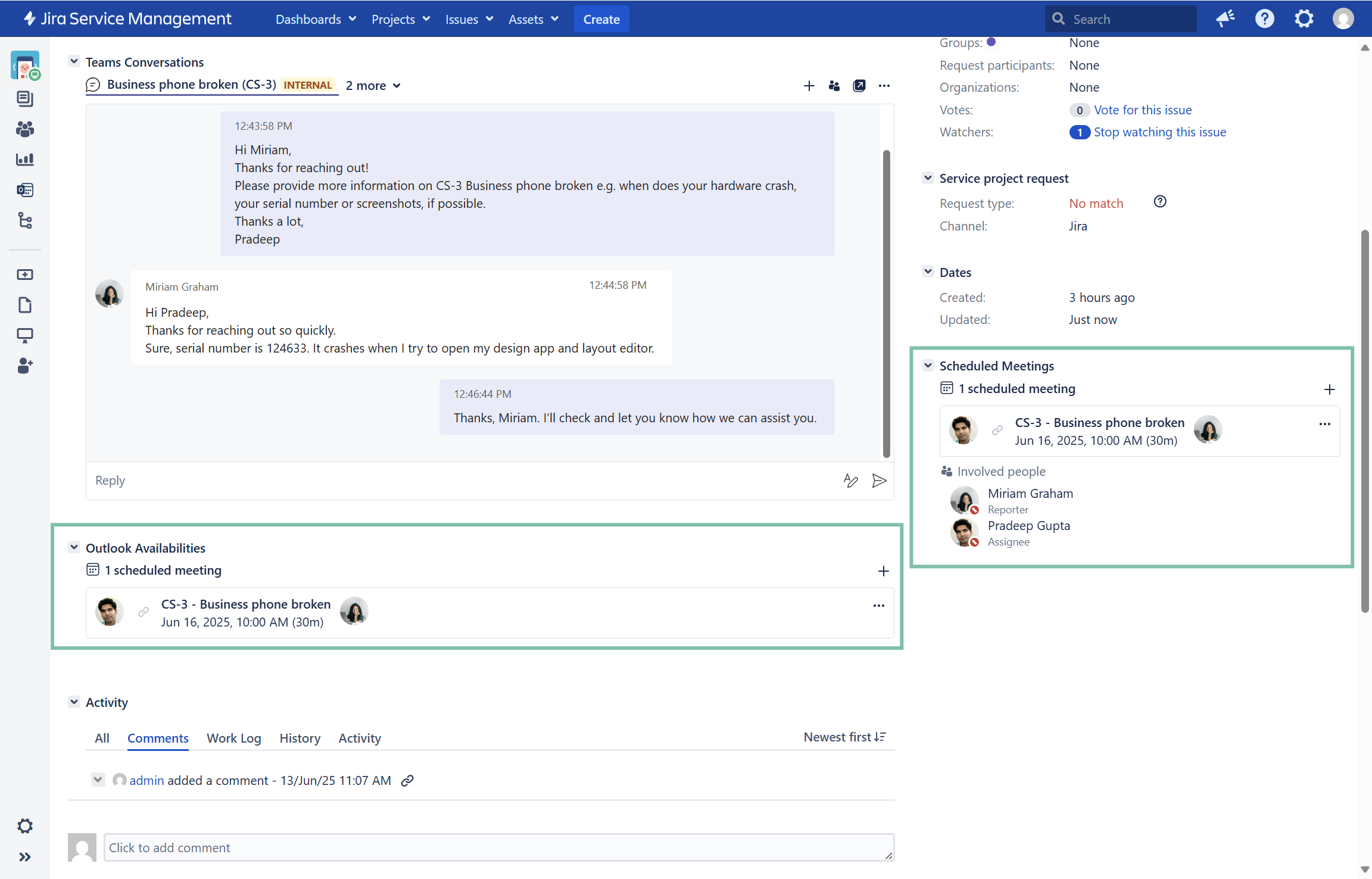Click the Reports chart sidebar icon
1372x879 pixels.
coord(24,159)
